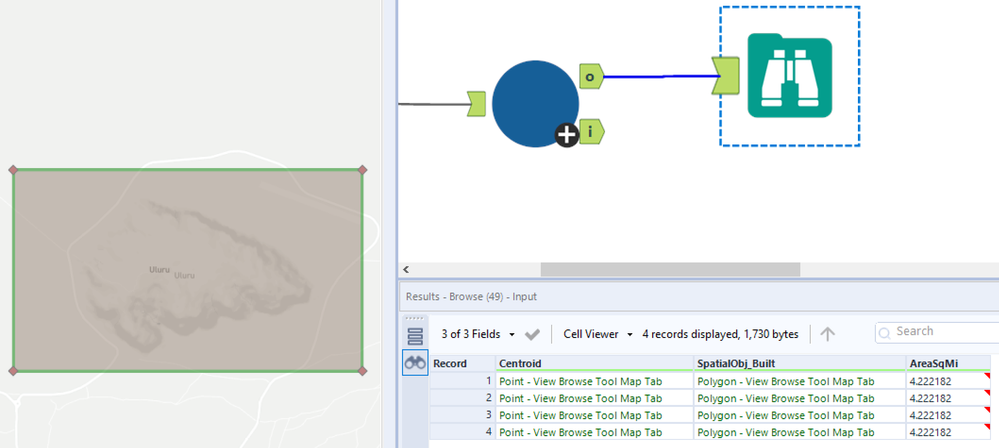The height and width of the screenshot is (448, 999).
Task: Click the SpatialObj_Built column header
Action: (x=800, y=364)
